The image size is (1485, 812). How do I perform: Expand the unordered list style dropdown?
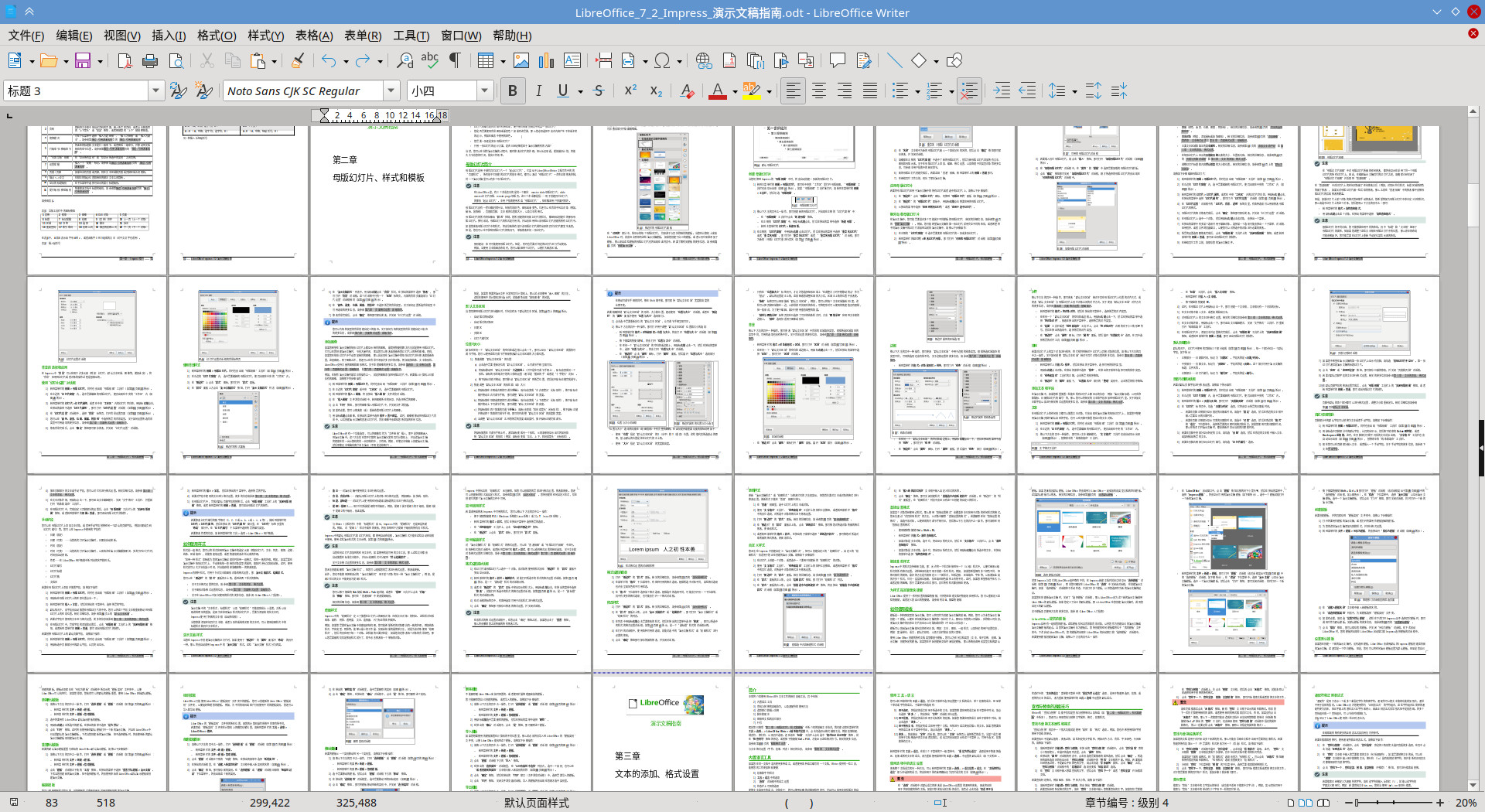(x=917, y=91)
